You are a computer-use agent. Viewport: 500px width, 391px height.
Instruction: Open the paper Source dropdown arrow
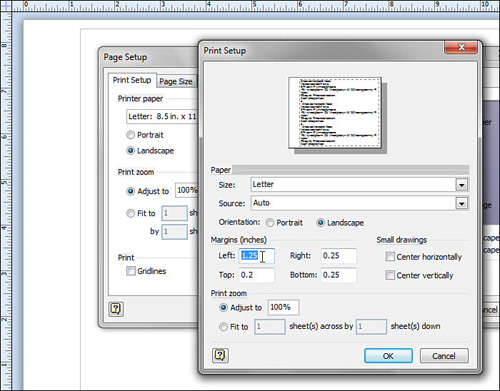(x=462, y=203)
